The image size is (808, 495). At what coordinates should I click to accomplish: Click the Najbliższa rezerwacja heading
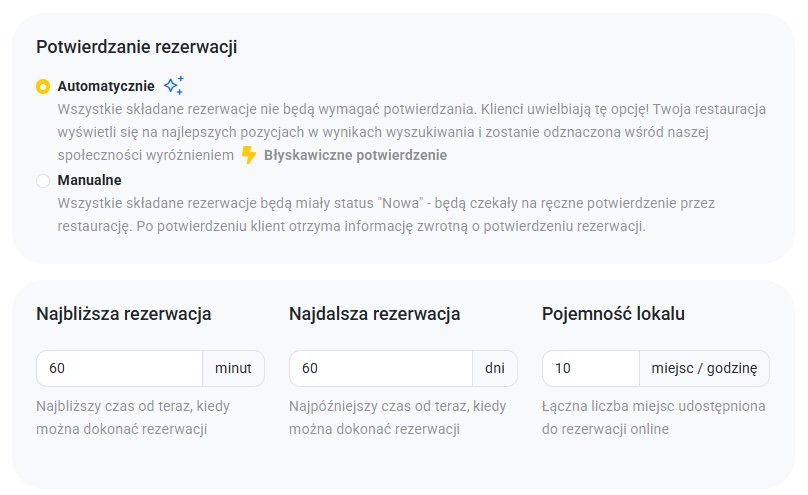[x=123, y=314]
